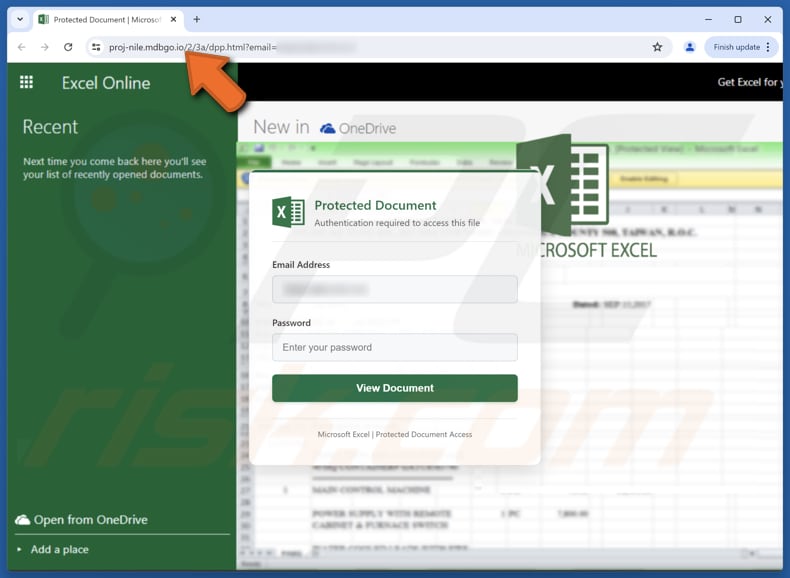The width and height of the screenshot is (790, 578).
Task: Open the Chrome profile avatar icon
Action: click(689, 47)
